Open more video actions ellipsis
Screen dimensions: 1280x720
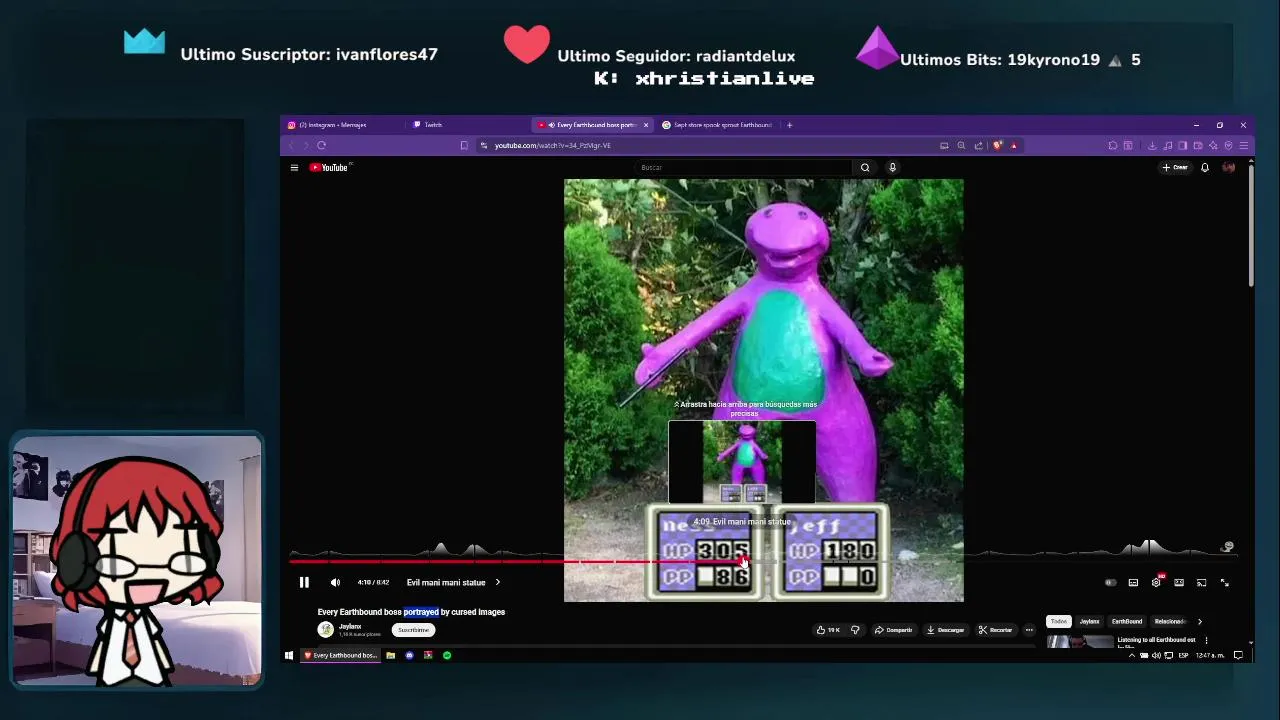[x=1029, y=630]
